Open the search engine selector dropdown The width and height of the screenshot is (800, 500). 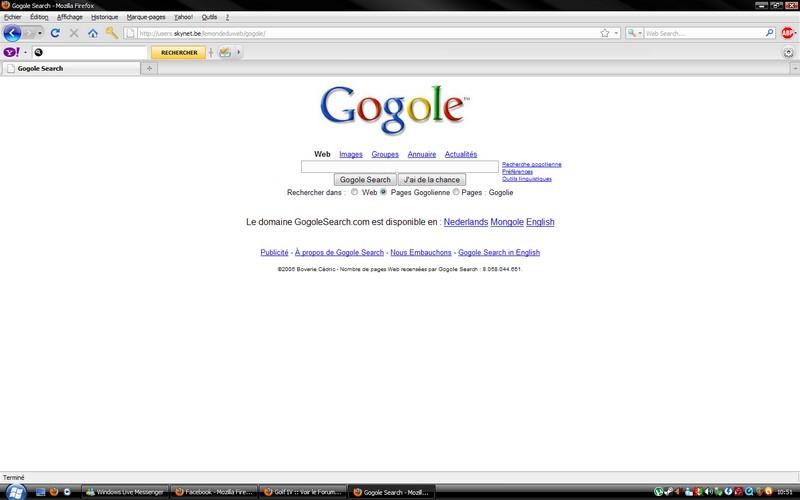tap(634, 33)
